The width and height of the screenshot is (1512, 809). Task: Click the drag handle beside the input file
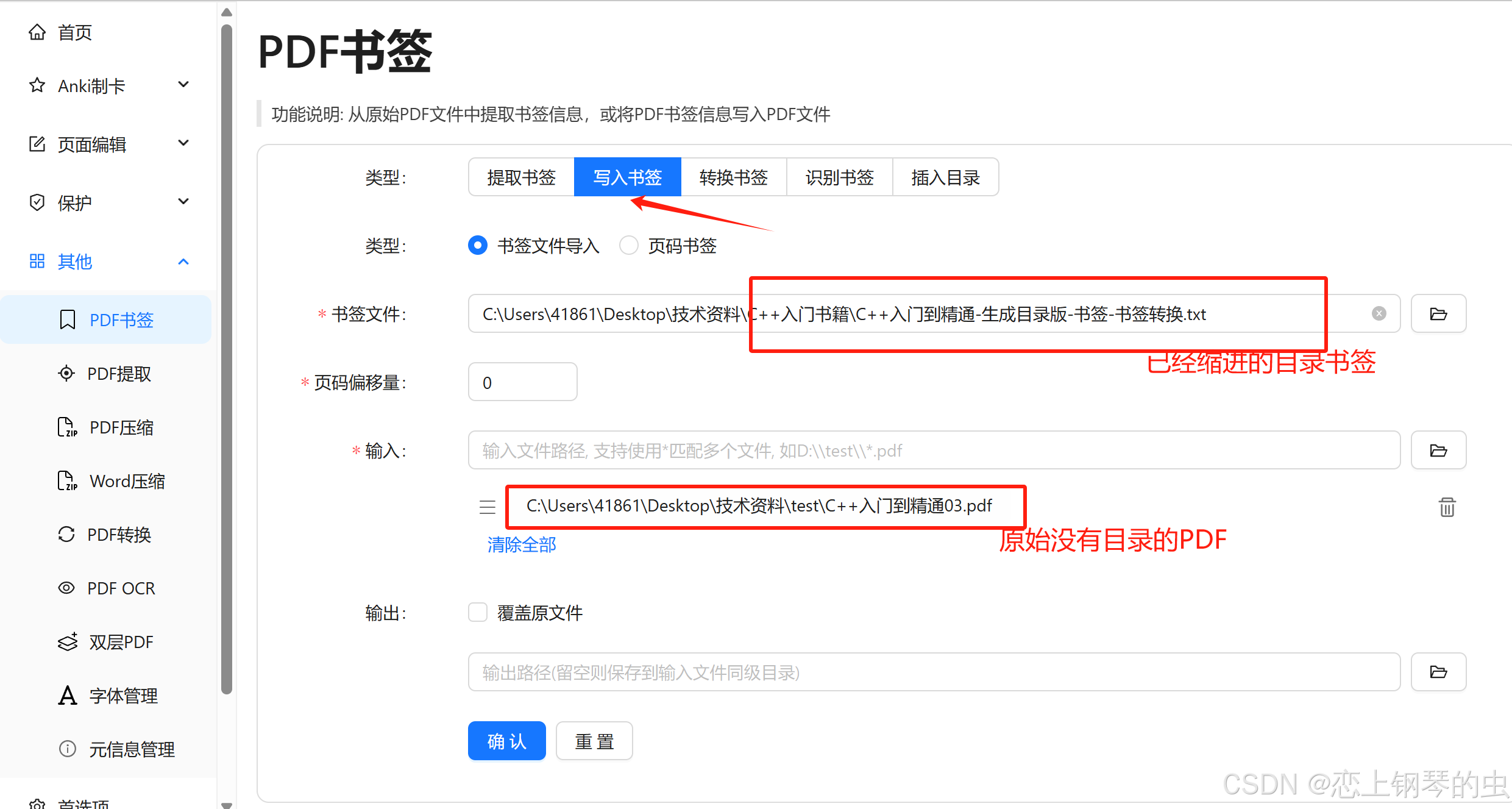487,507
